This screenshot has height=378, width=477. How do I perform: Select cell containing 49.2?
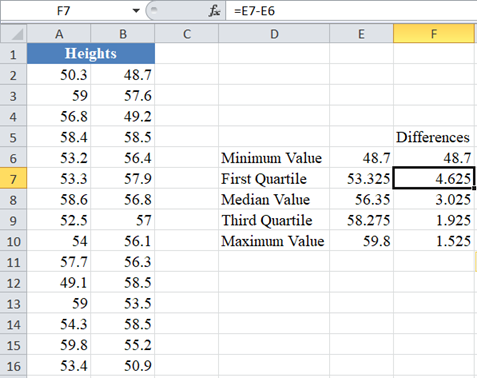123,116
